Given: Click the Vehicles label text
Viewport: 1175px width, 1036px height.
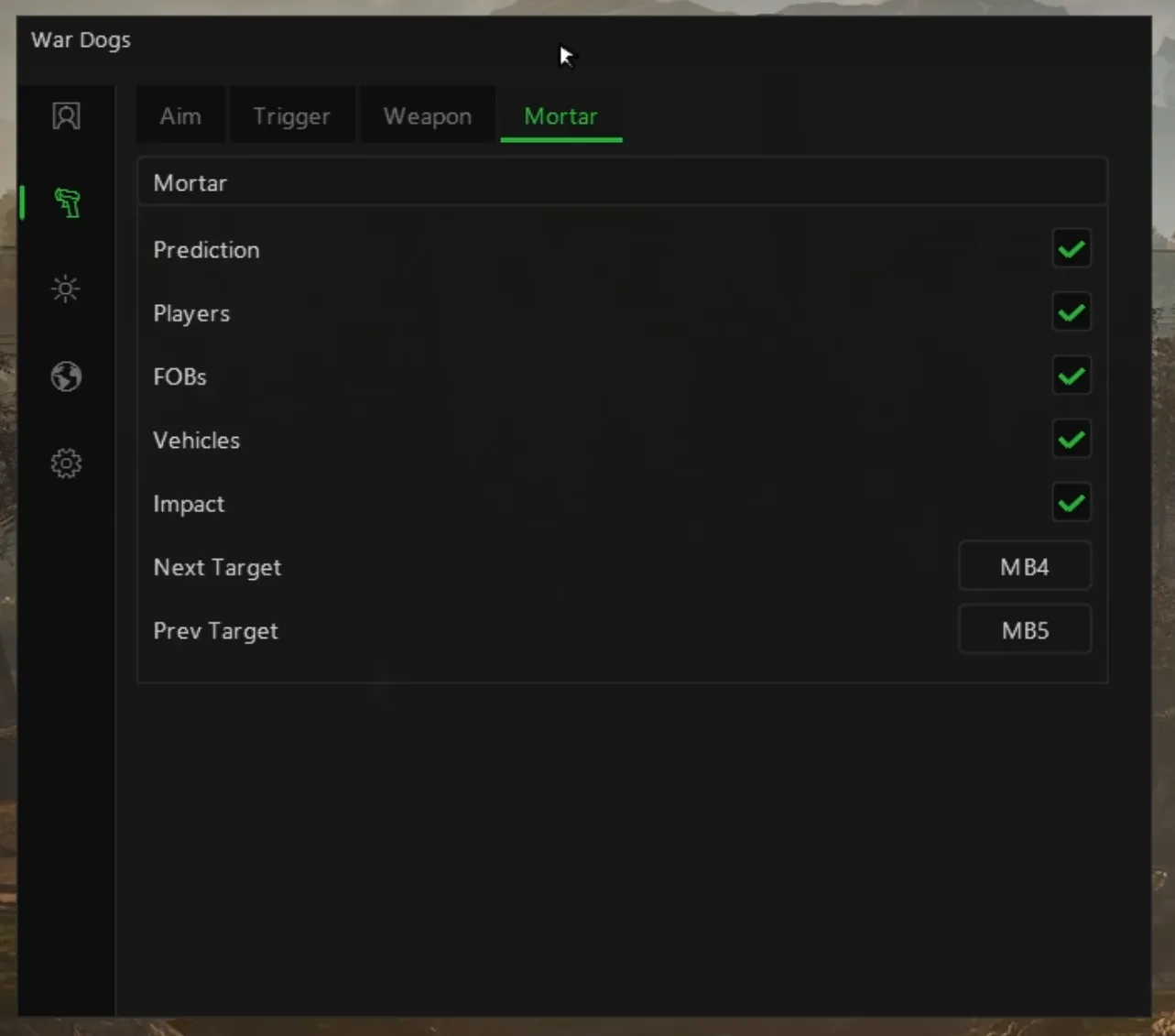Looking at the screenshot, I should (x=196, y=440).
